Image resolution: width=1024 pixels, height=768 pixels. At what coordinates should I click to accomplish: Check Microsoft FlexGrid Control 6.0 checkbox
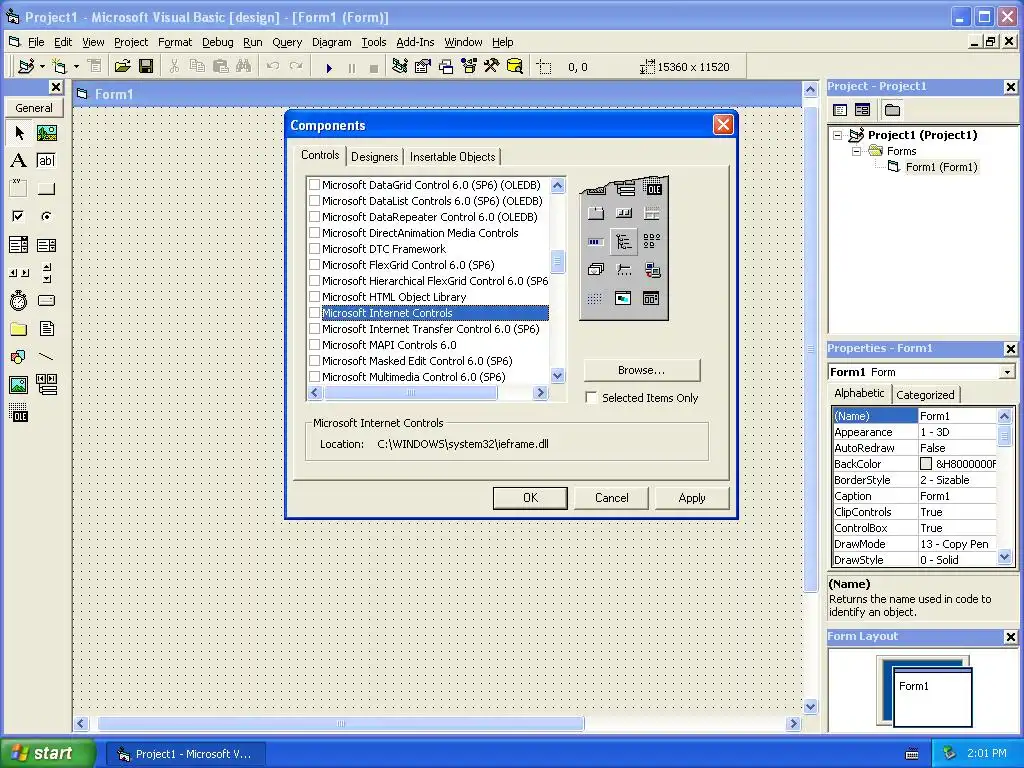pos(314,264)
